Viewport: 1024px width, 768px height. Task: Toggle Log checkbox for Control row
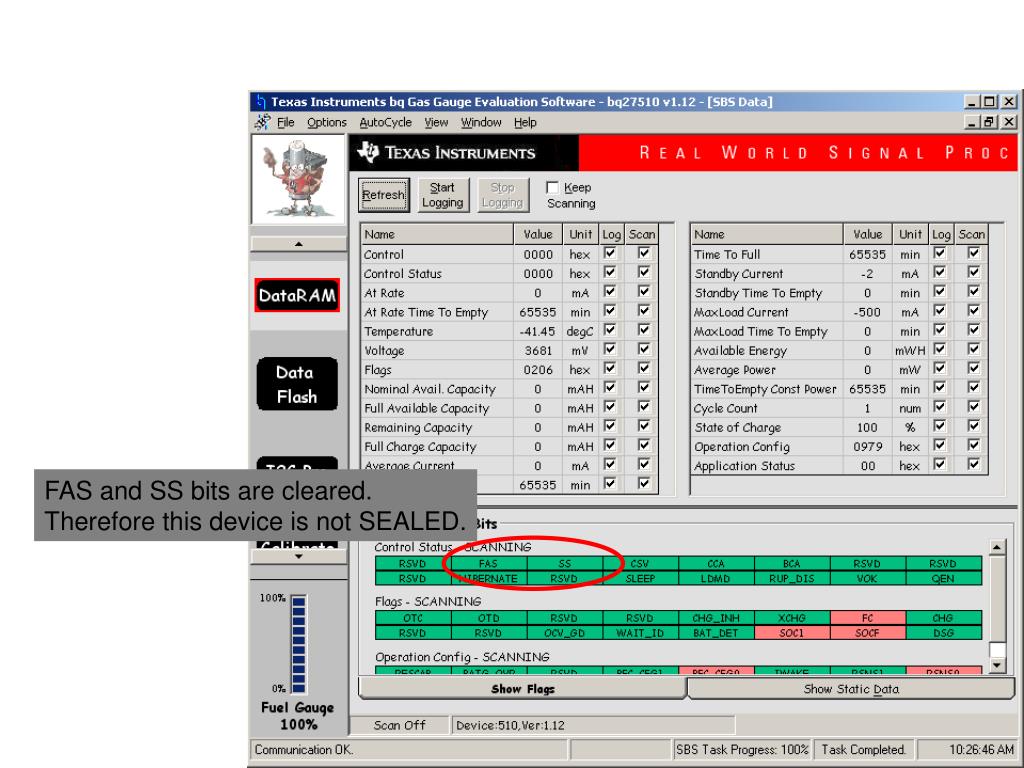pyautogui.click(x=610, y=253)
